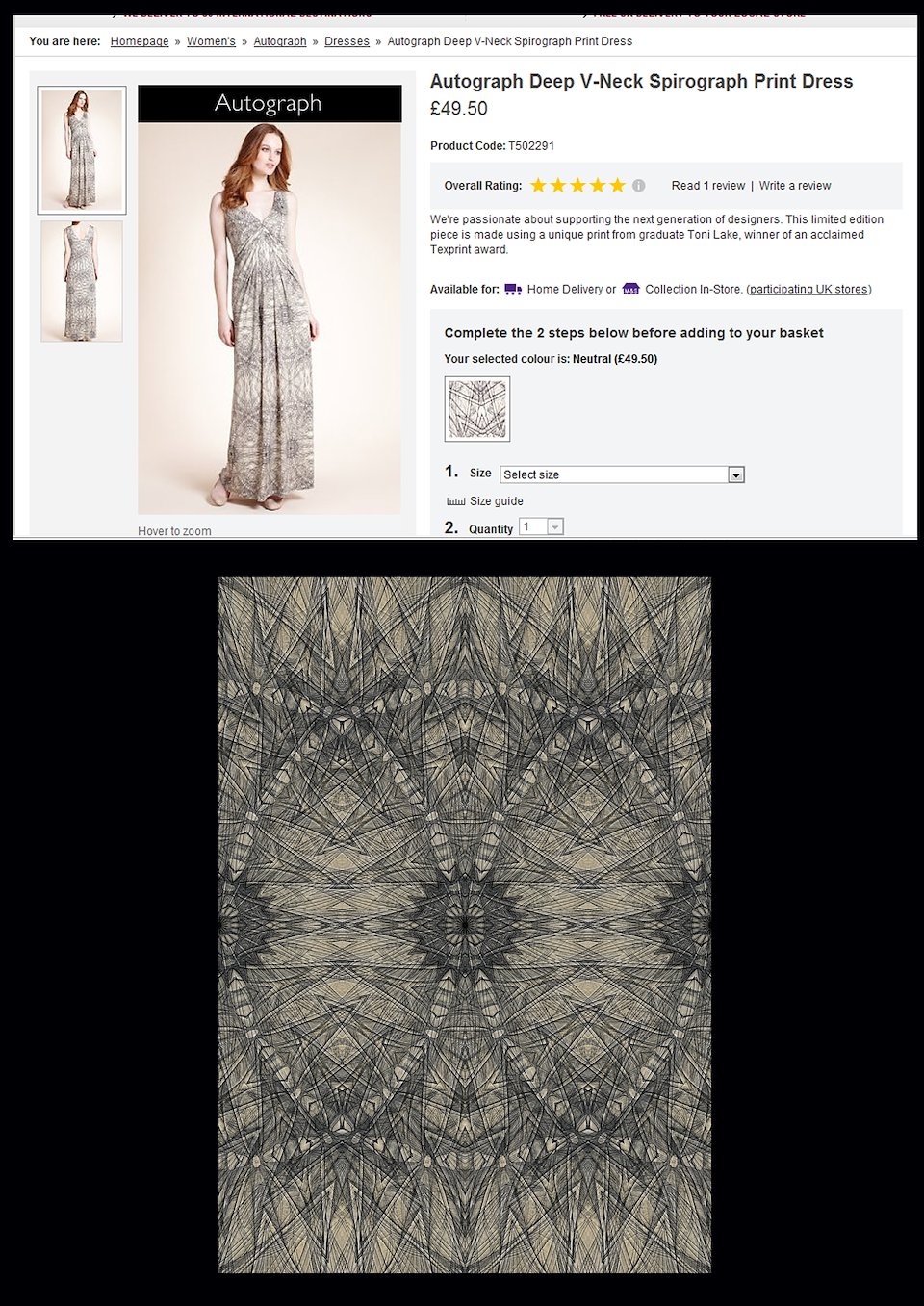Screen dimensions: 924x1306
Task: Open the Women's breadcrumb link
Action: 211,41
